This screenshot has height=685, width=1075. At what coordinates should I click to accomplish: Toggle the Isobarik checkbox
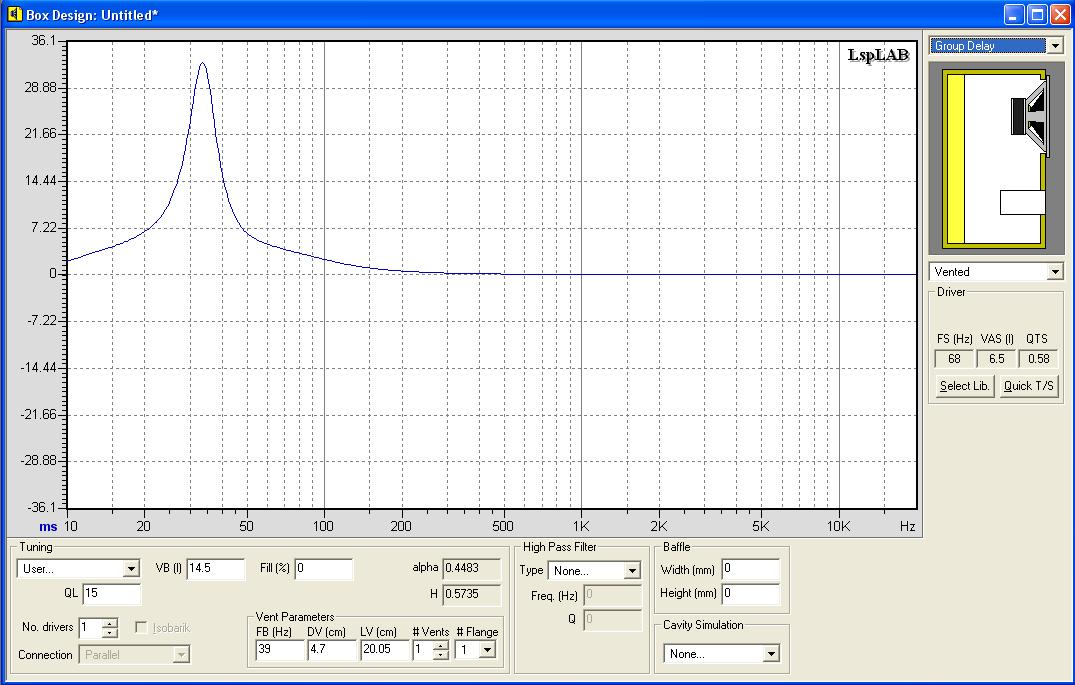click(x=141, y=627)
